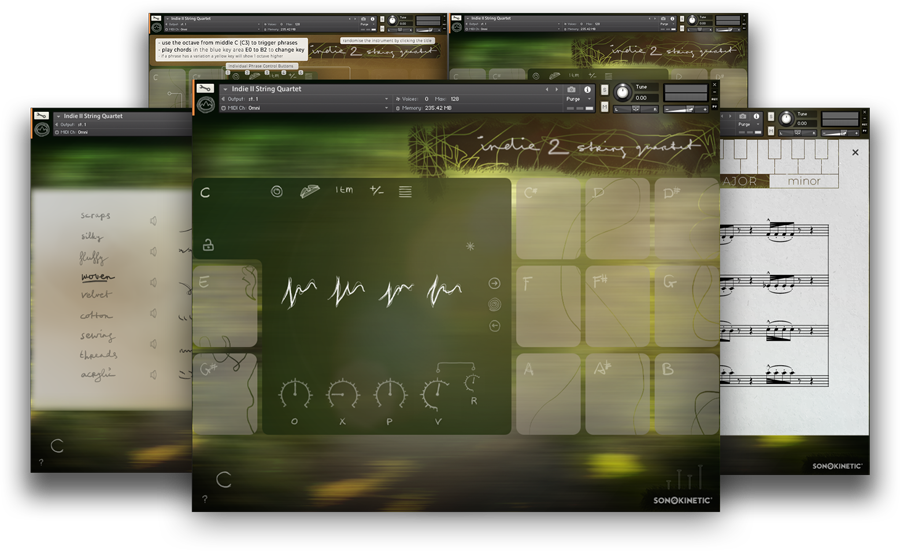Take a snapshot with the camera icon in front window
Image resolution: width=900 pixels, height=551 pixels.
[571, 90]
